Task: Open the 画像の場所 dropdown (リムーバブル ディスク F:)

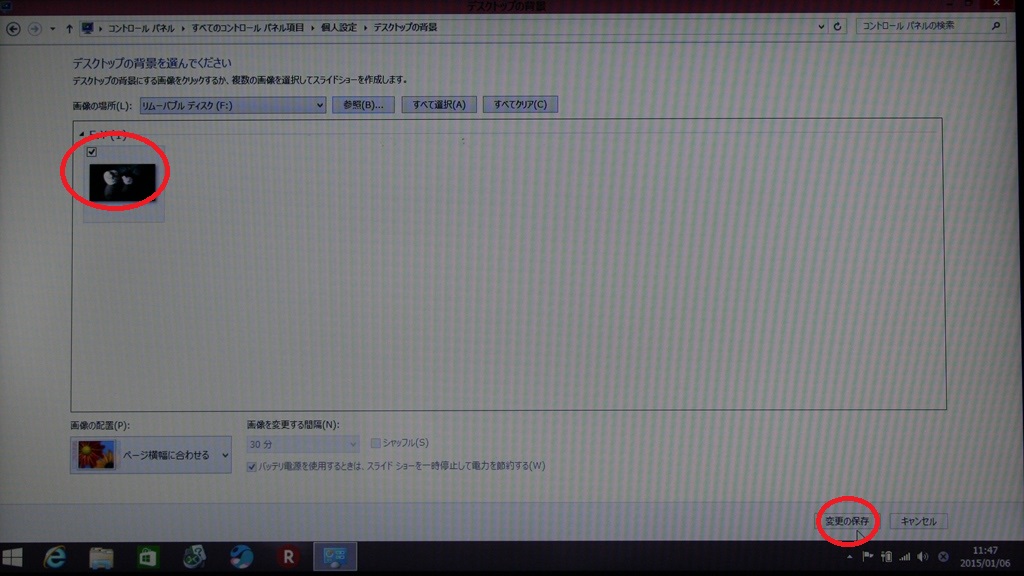Action: tap(232, 105)
